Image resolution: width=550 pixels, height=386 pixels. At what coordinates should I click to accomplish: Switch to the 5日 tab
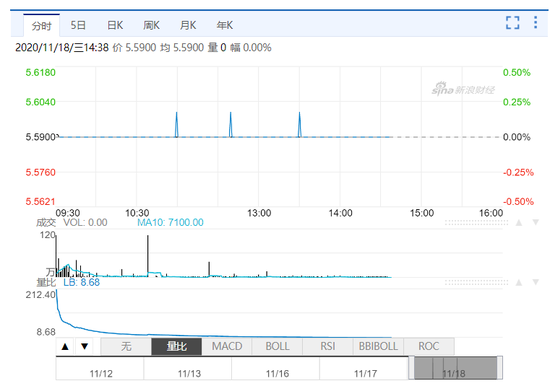click(x=78, y=26)
